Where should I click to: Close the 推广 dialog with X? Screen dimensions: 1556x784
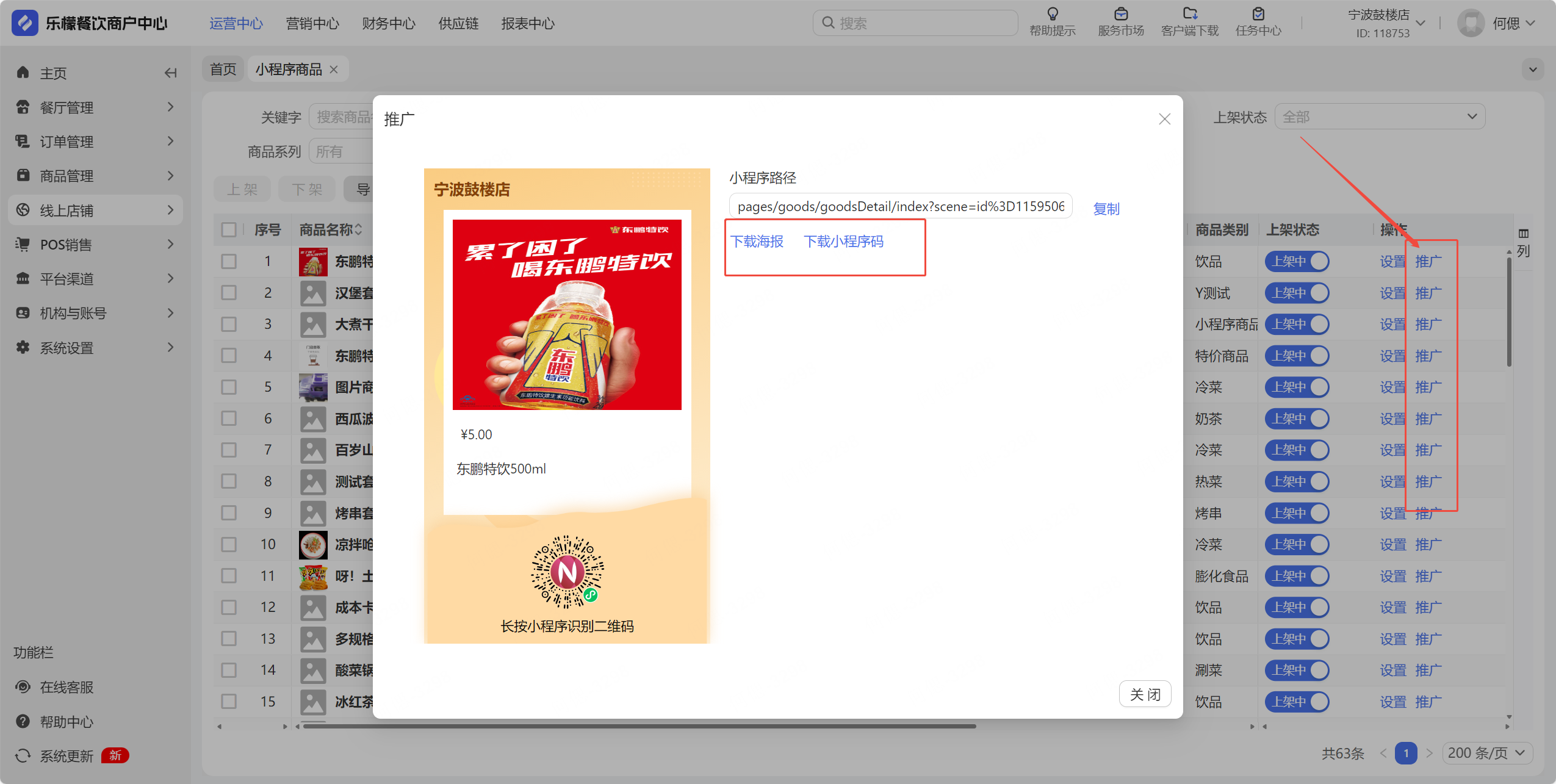[1164, 119]
